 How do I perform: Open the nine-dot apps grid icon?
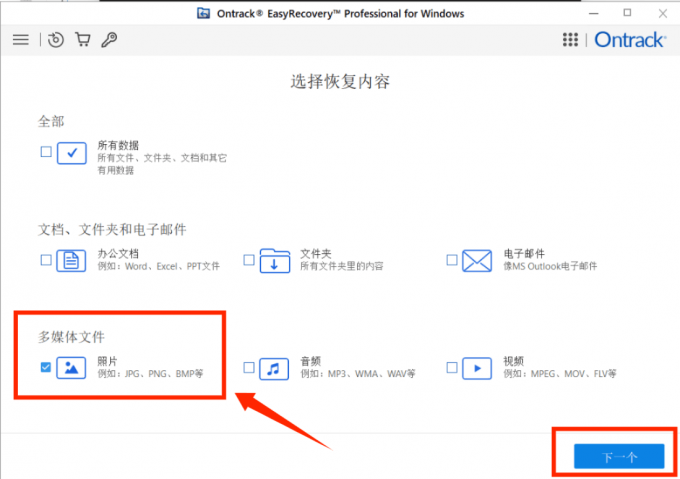coord(570,39)
